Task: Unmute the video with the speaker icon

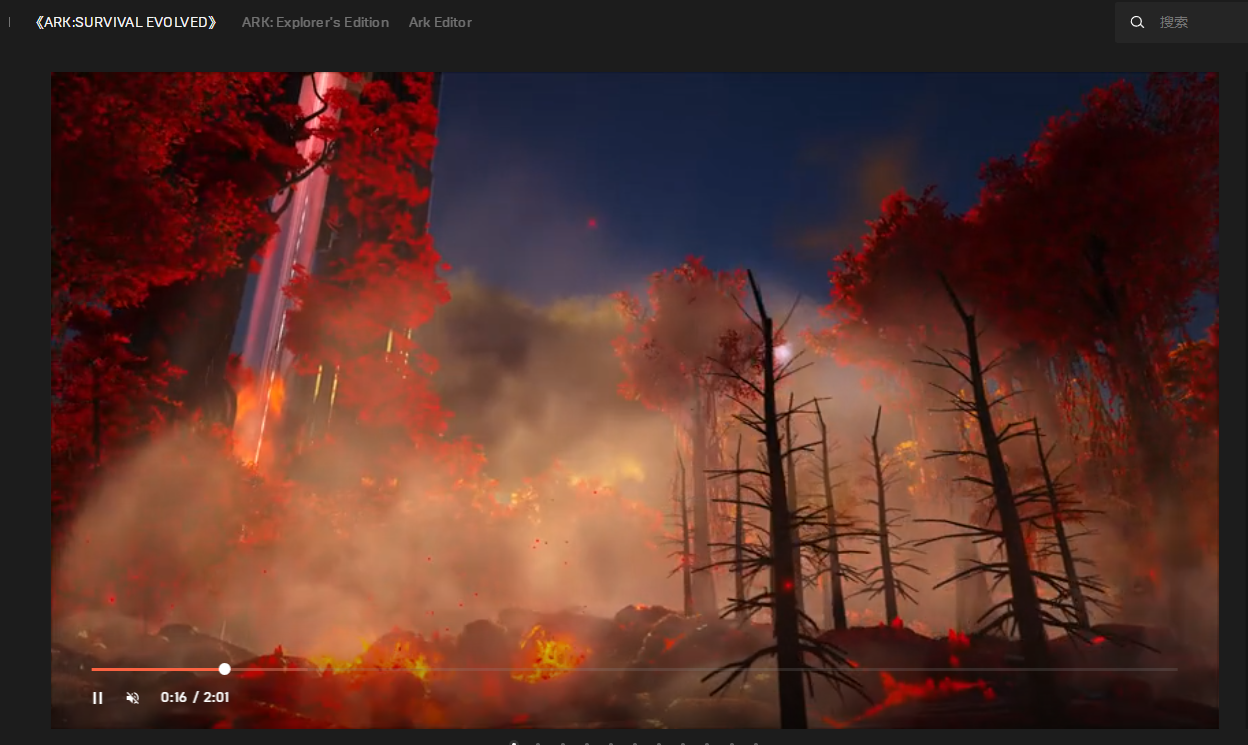Action: pos(132,698)
